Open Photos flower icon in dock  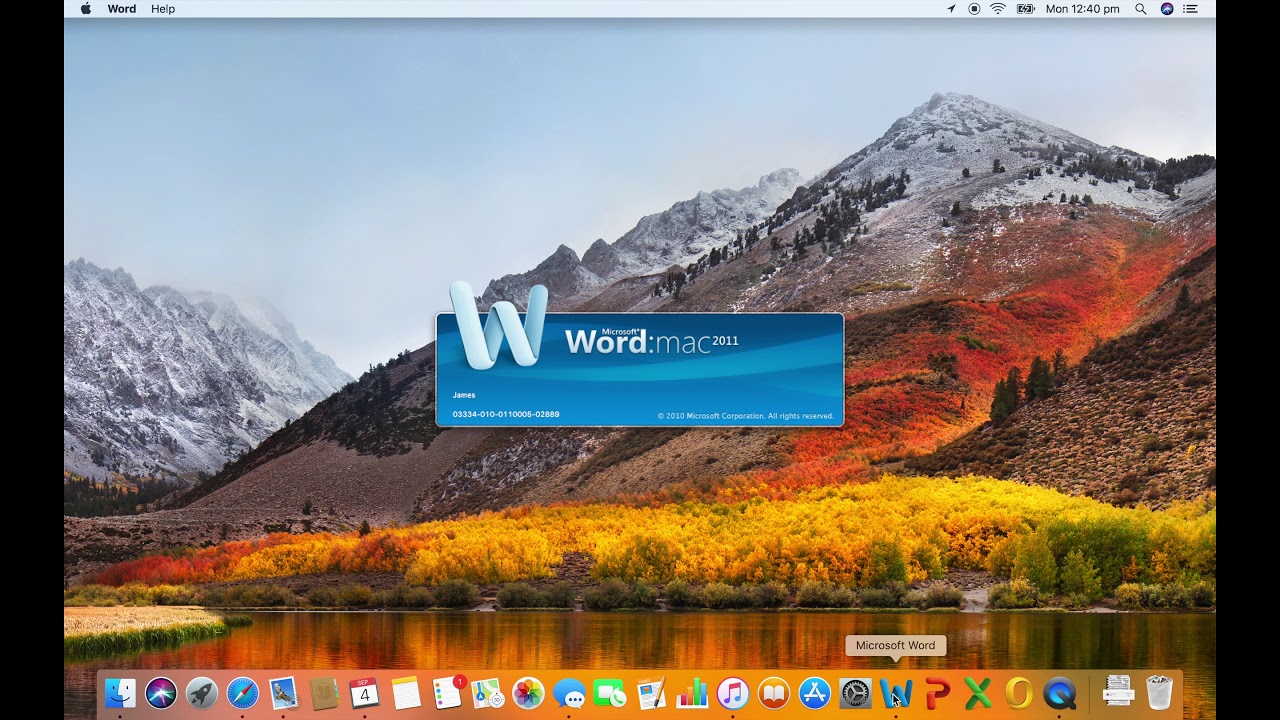coord(528,692)
